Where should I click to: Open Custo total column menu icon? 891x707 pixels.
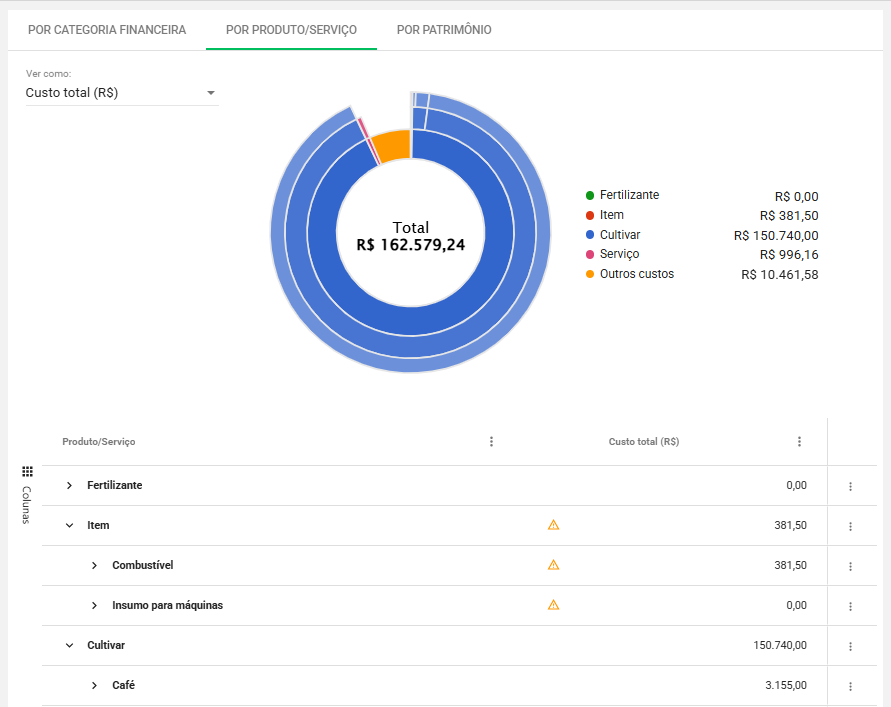[799, 442]
